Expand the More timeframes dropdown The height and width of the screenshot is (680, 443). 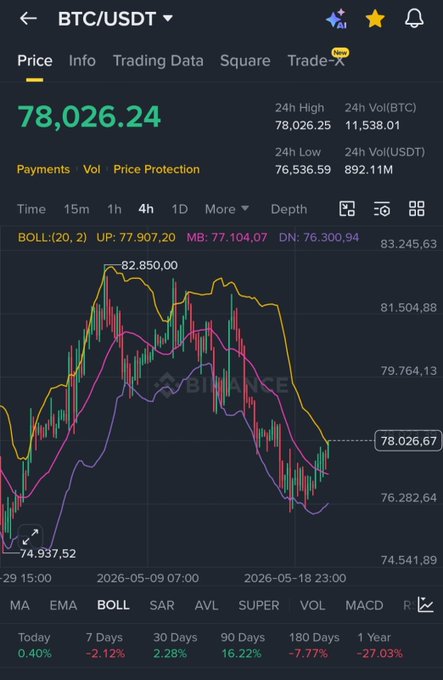[x=227, y=209]
